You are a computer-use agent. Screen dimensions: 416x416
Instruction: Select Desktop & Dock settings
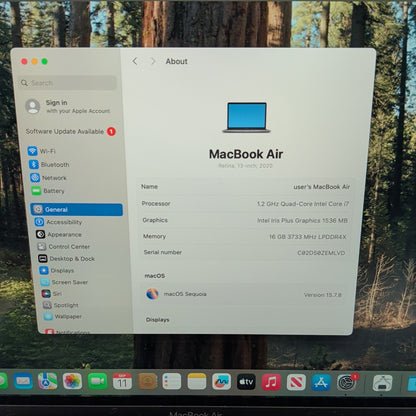pos(67,258)
